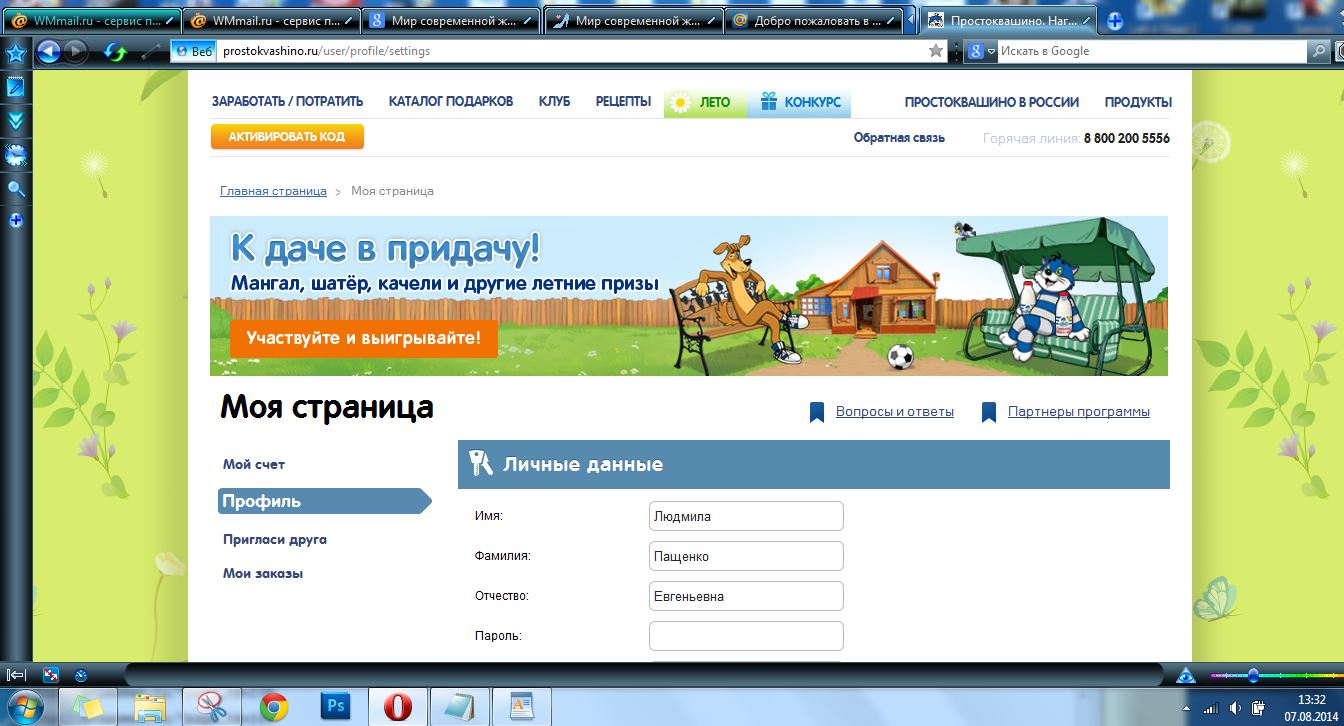This screenshot has width=1344, height=726.
Task: Click the magnifier button in Google search box
Action: coord(1320,51)
